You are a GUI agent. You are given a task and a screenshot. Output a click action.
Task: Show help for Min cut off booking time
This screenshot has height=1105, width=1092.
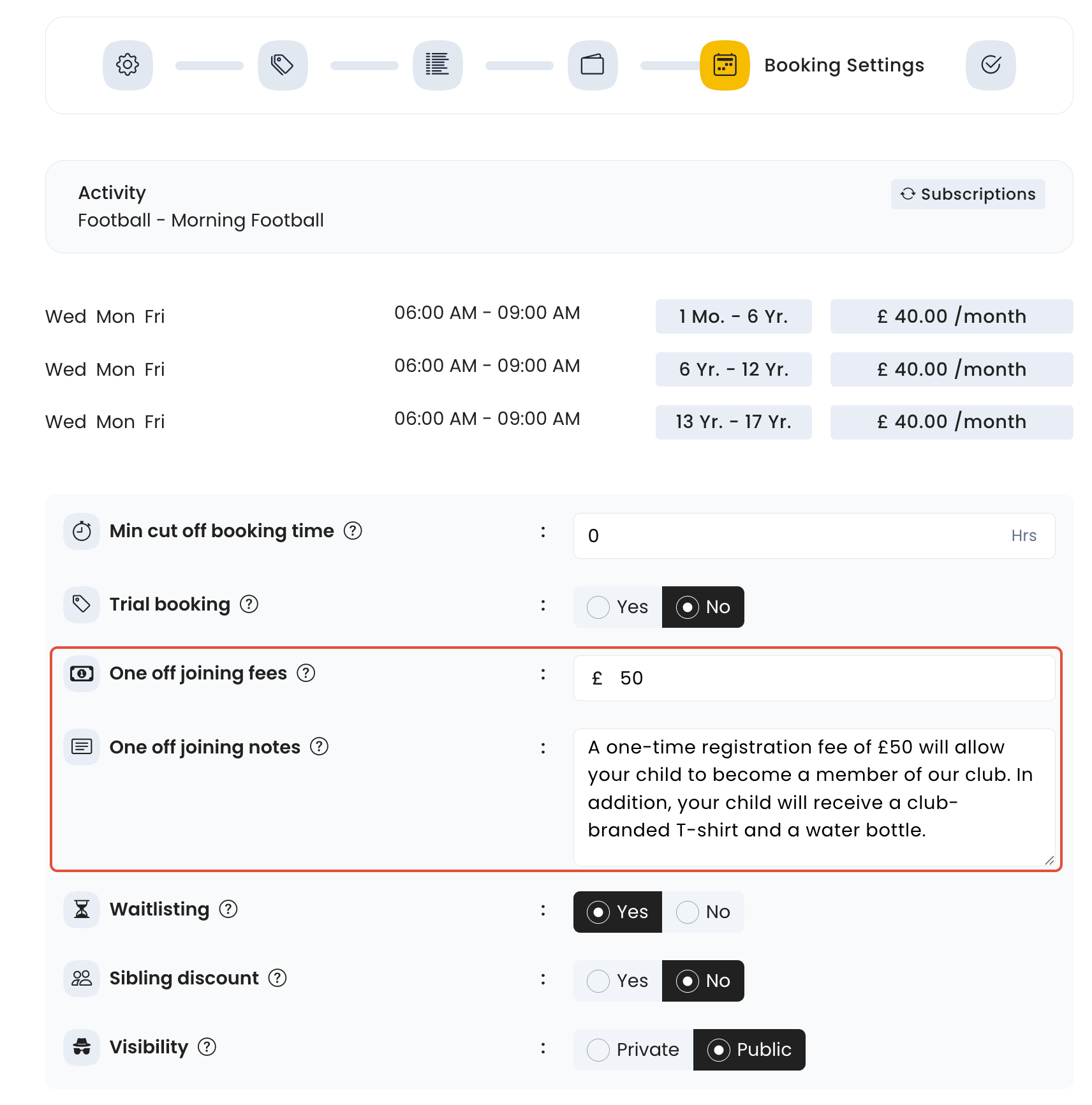click(x=353, y=531)
